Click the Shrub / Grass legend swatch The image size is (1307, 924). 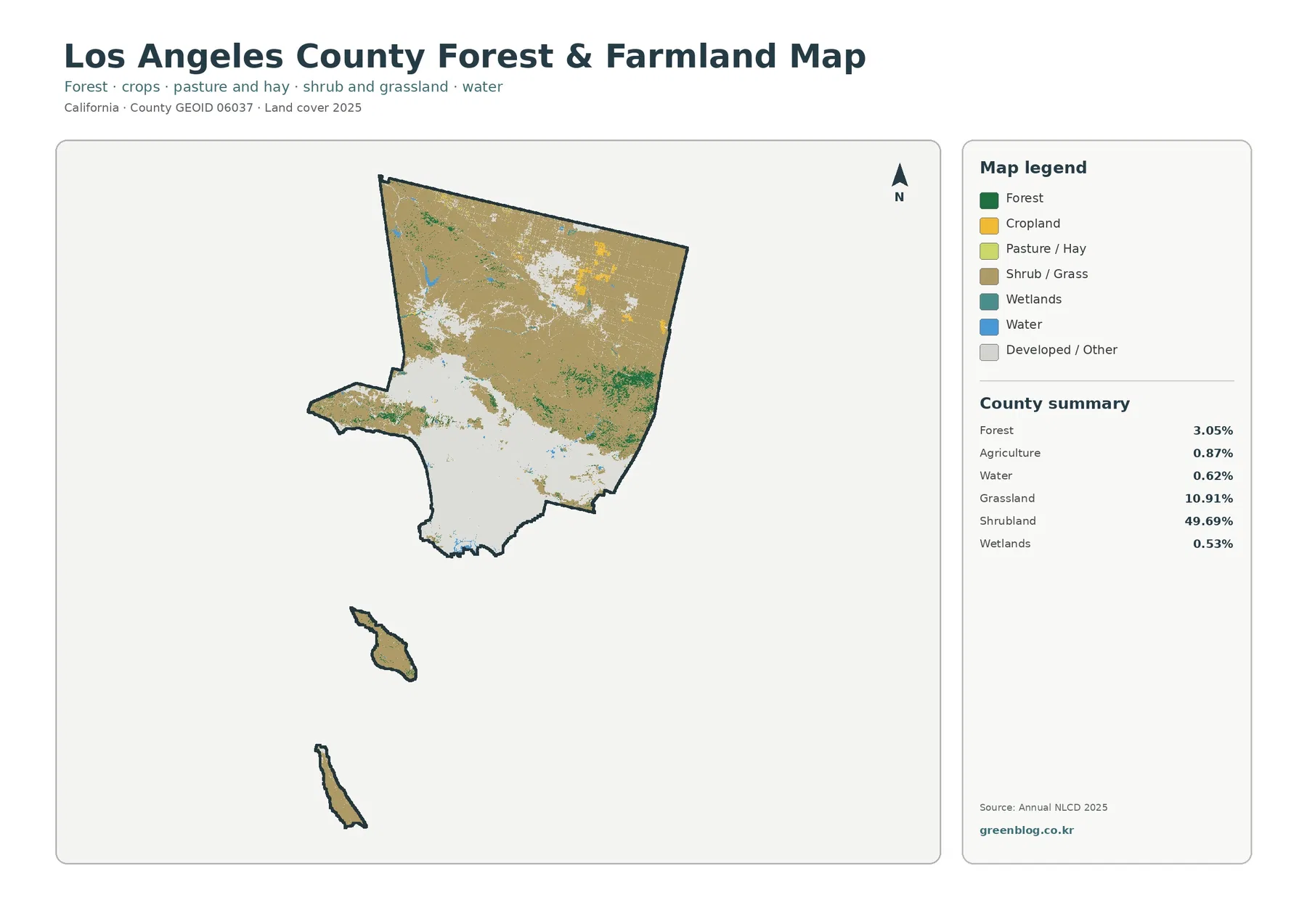[988, 277]
